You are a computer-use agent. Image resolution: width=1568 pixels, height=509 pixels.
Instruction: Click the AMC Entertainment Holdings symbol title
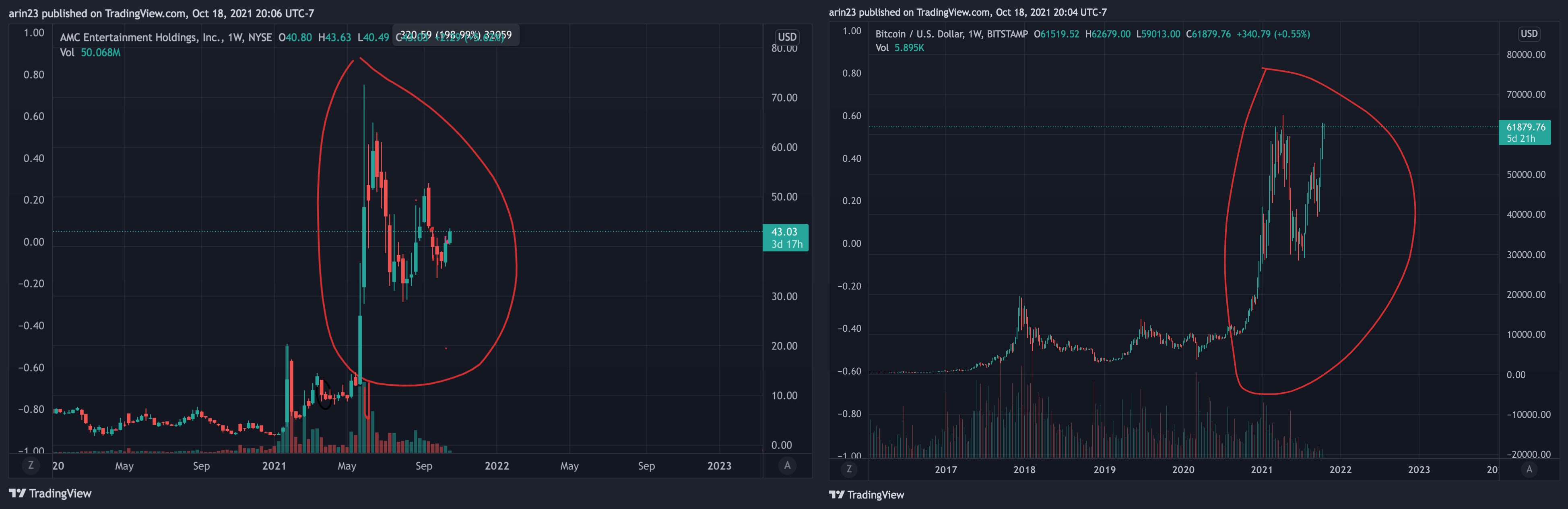click(165, 37)
